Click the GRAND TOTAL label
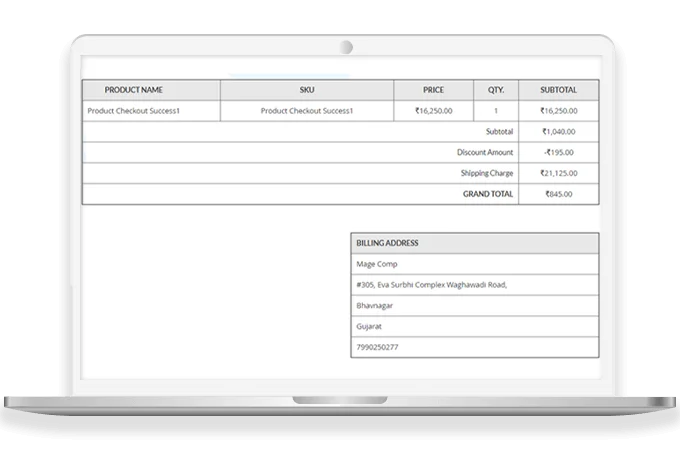680x450 pixels. tap(488, 194)
